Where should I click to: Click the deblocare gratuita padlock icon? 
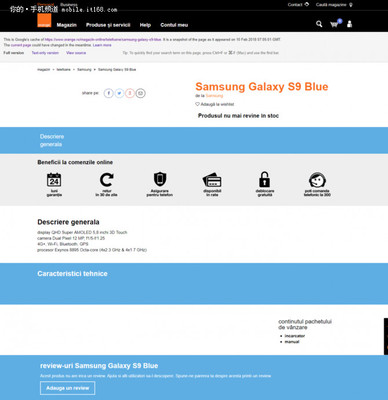click(265, 179)
